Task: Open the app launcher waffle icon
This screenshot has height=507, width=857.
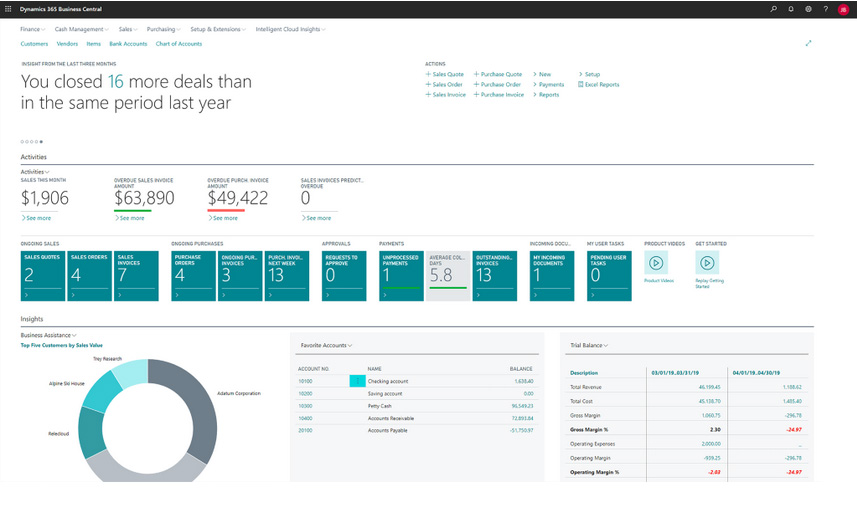Action: coord(8,9)
